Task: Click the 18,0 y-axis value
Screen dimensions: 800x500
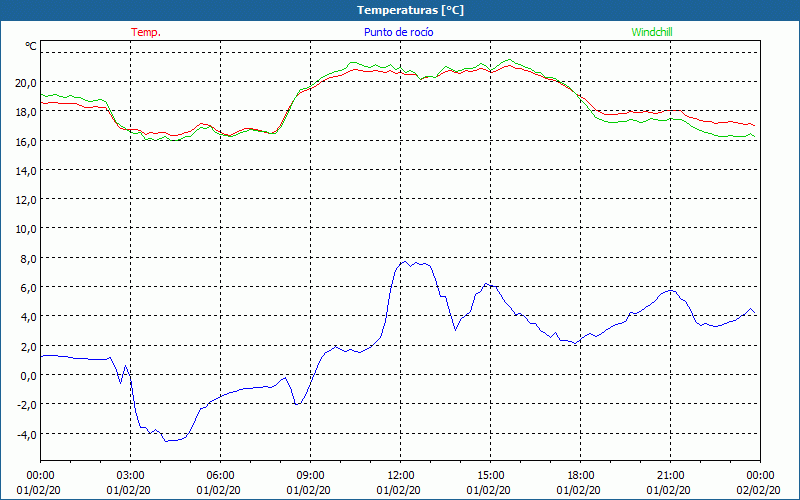Action: pos(26,112)
